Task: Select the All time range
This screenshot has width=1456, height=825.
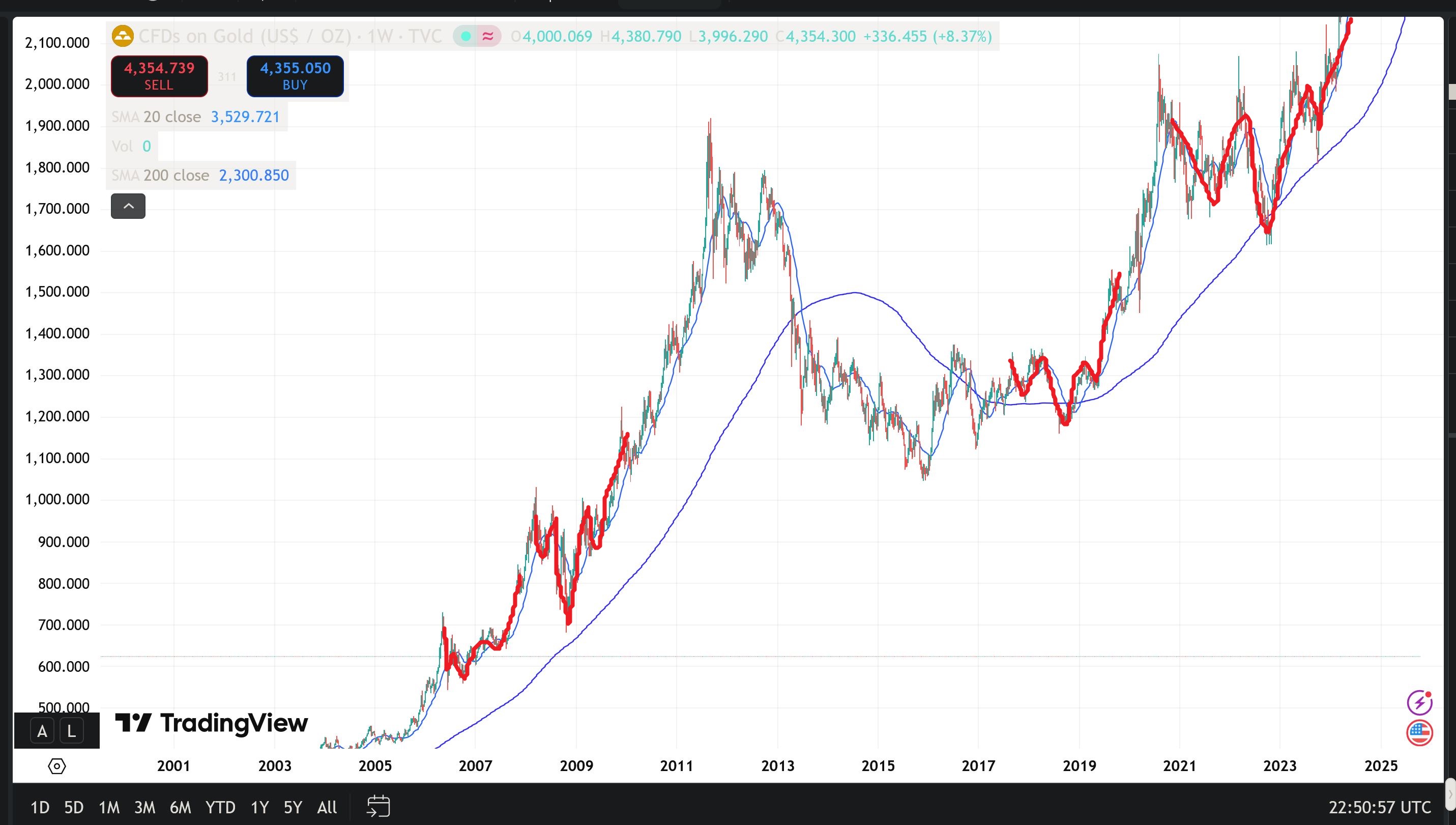Action: click(327, 807)
